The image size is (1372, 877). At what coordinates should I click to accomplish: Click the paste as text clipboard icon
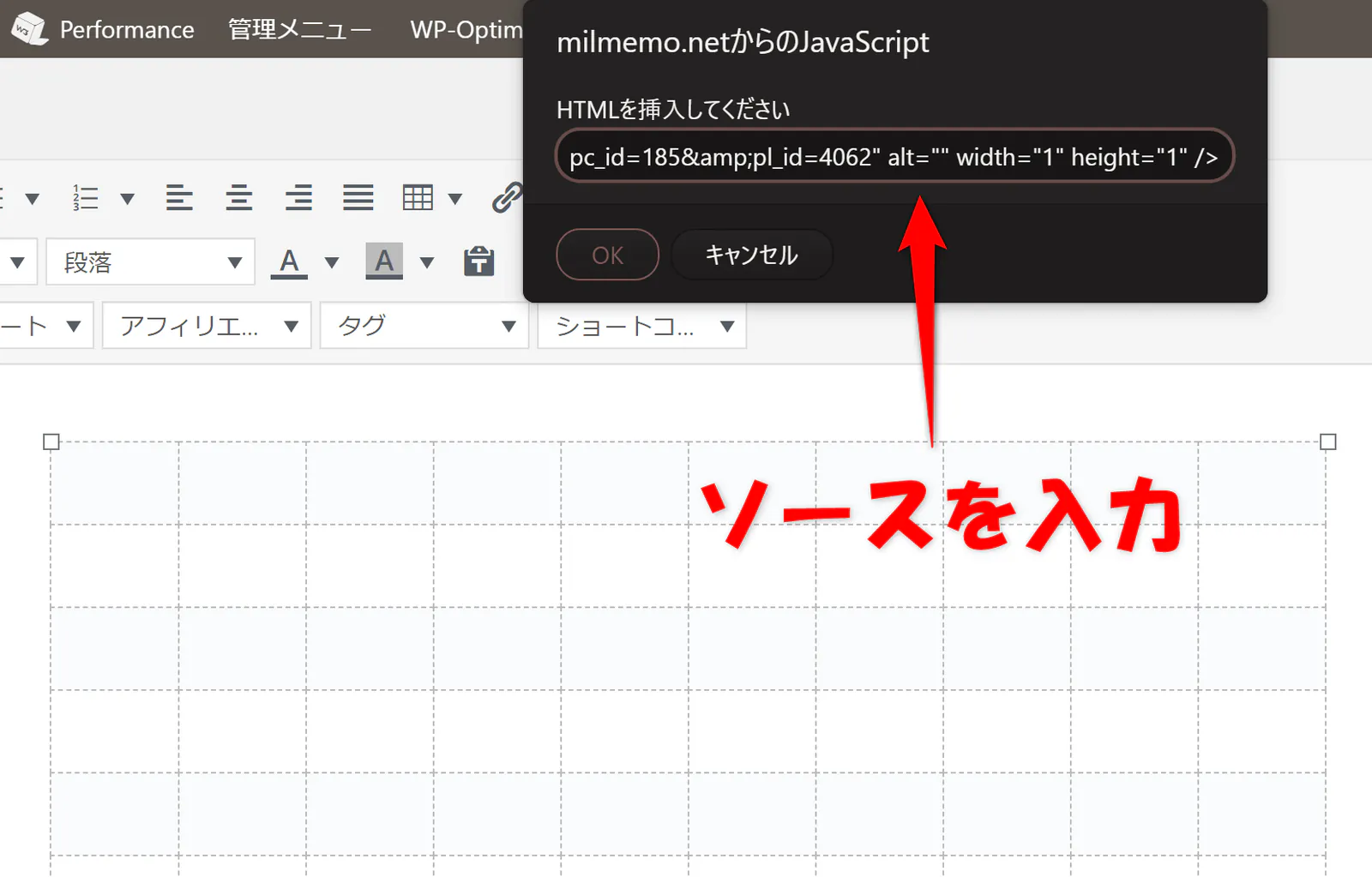click(x=479, y=261)
